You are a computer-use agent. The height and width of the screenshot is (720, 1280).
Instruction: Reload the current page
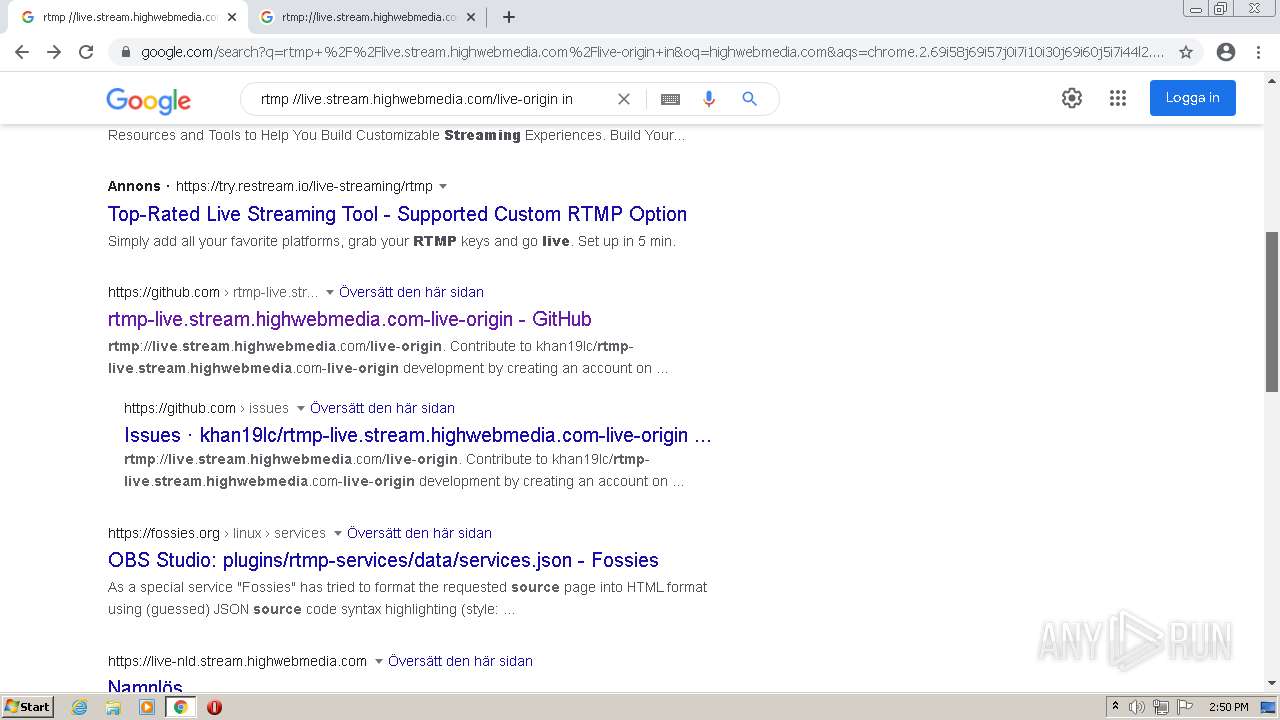[x=86, y=52]
